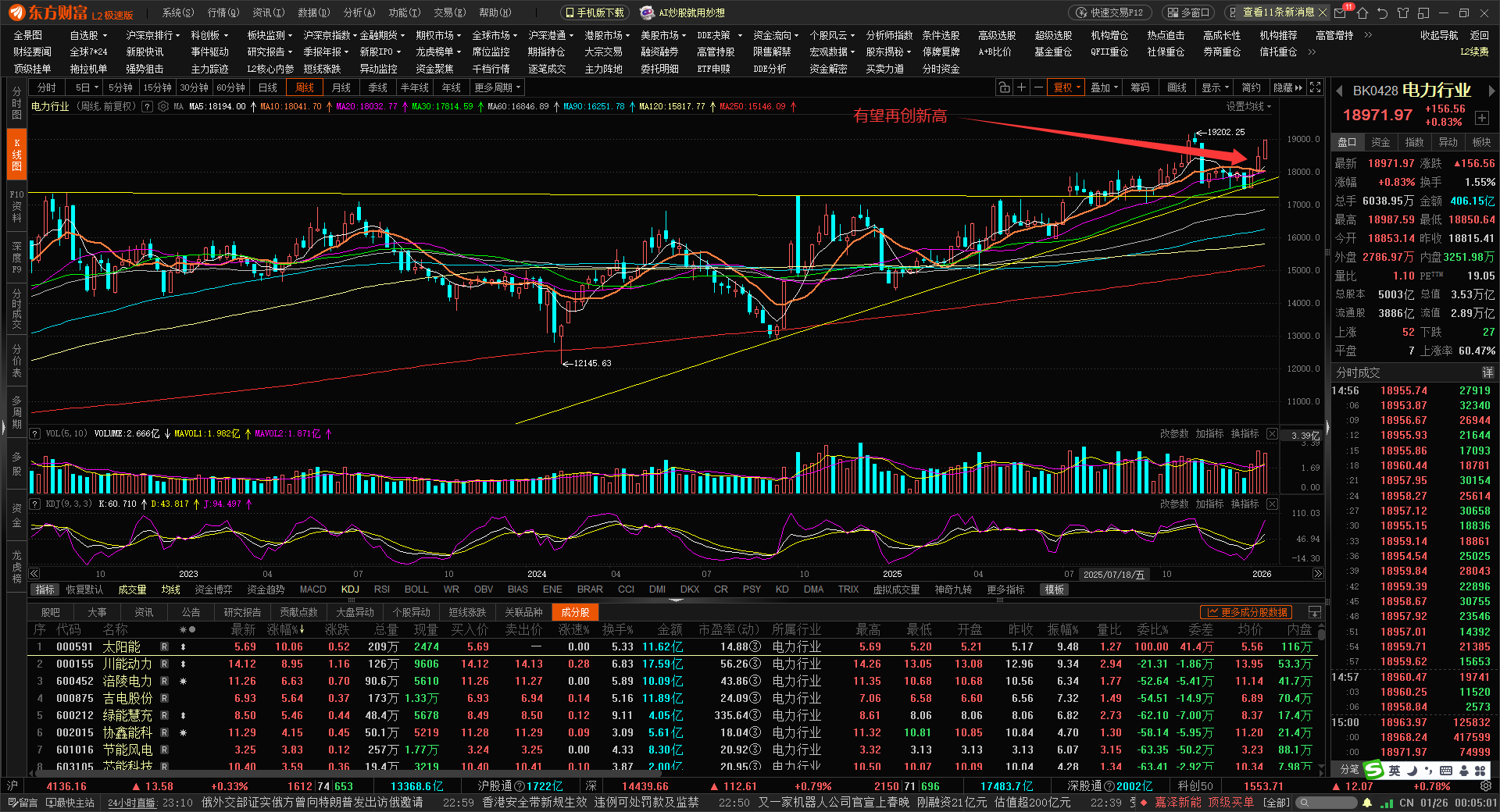Close the KDJ indicator panel
This screenshot has width=1500, height=812.
[x=1272, y=504]
